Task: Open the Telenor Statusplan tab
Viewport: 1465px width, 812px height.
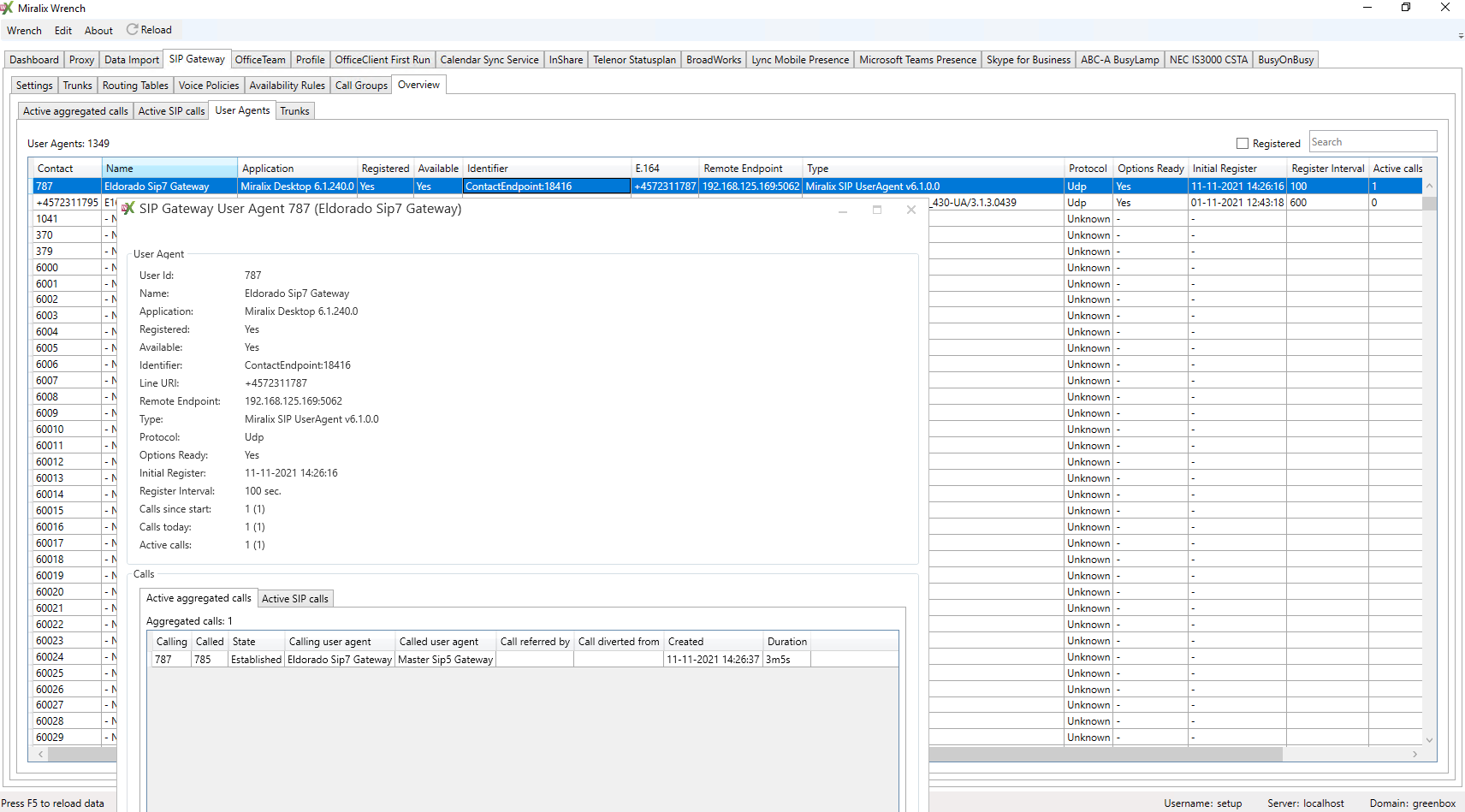Action: tap(634, 60)
